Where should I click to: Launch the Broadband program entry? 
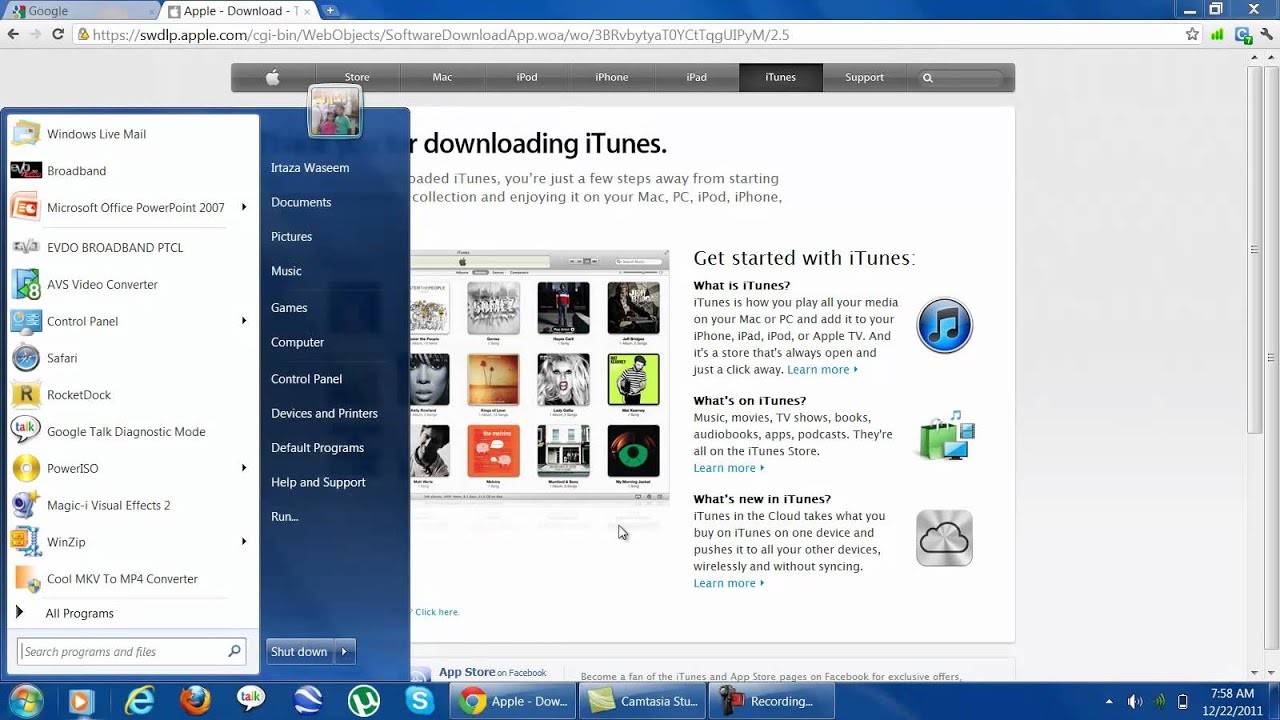pyautogui.click(x=76, y=171)
